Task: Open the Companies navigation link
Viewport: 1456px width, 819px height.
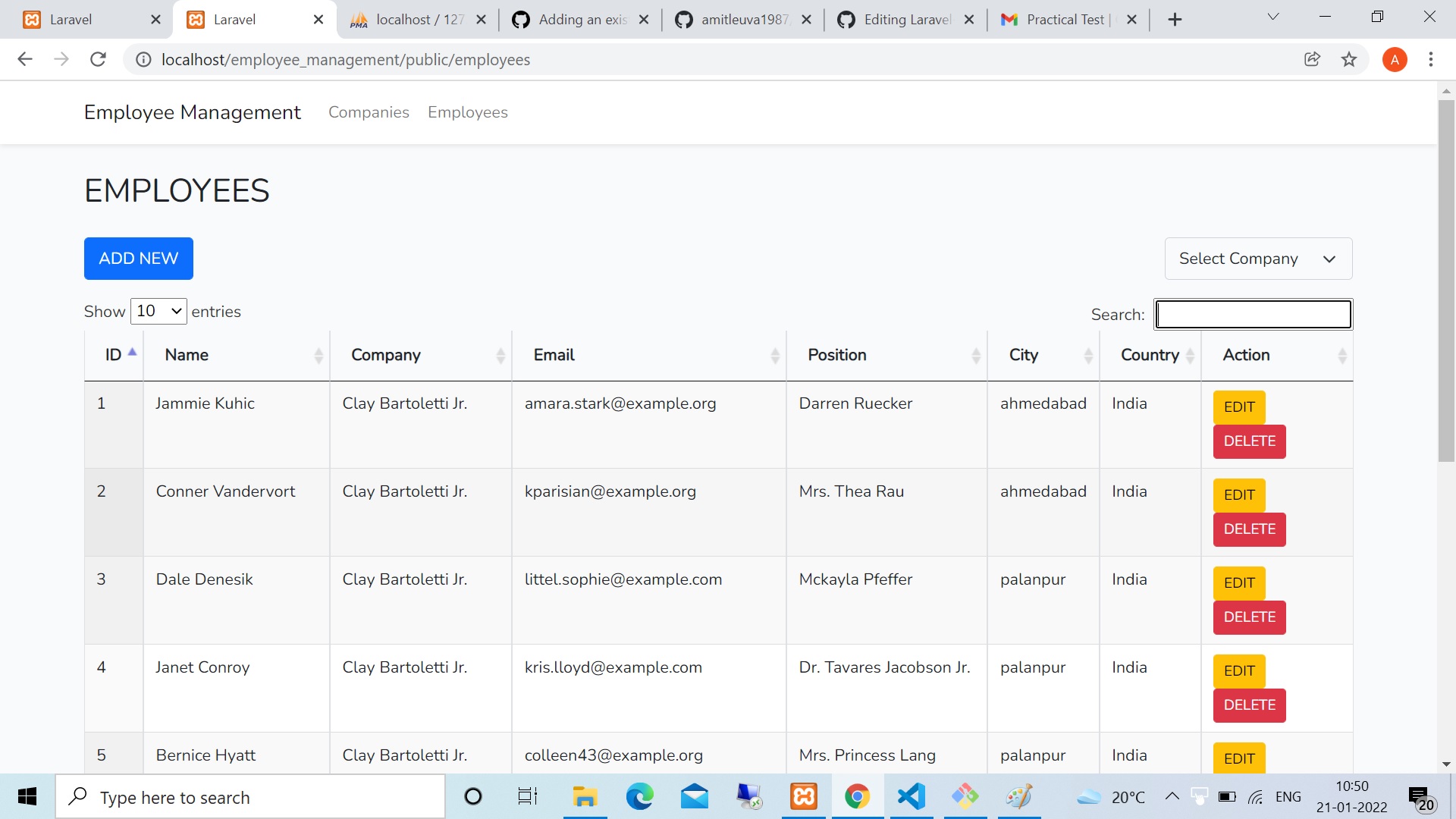Action: coord(369,112)
